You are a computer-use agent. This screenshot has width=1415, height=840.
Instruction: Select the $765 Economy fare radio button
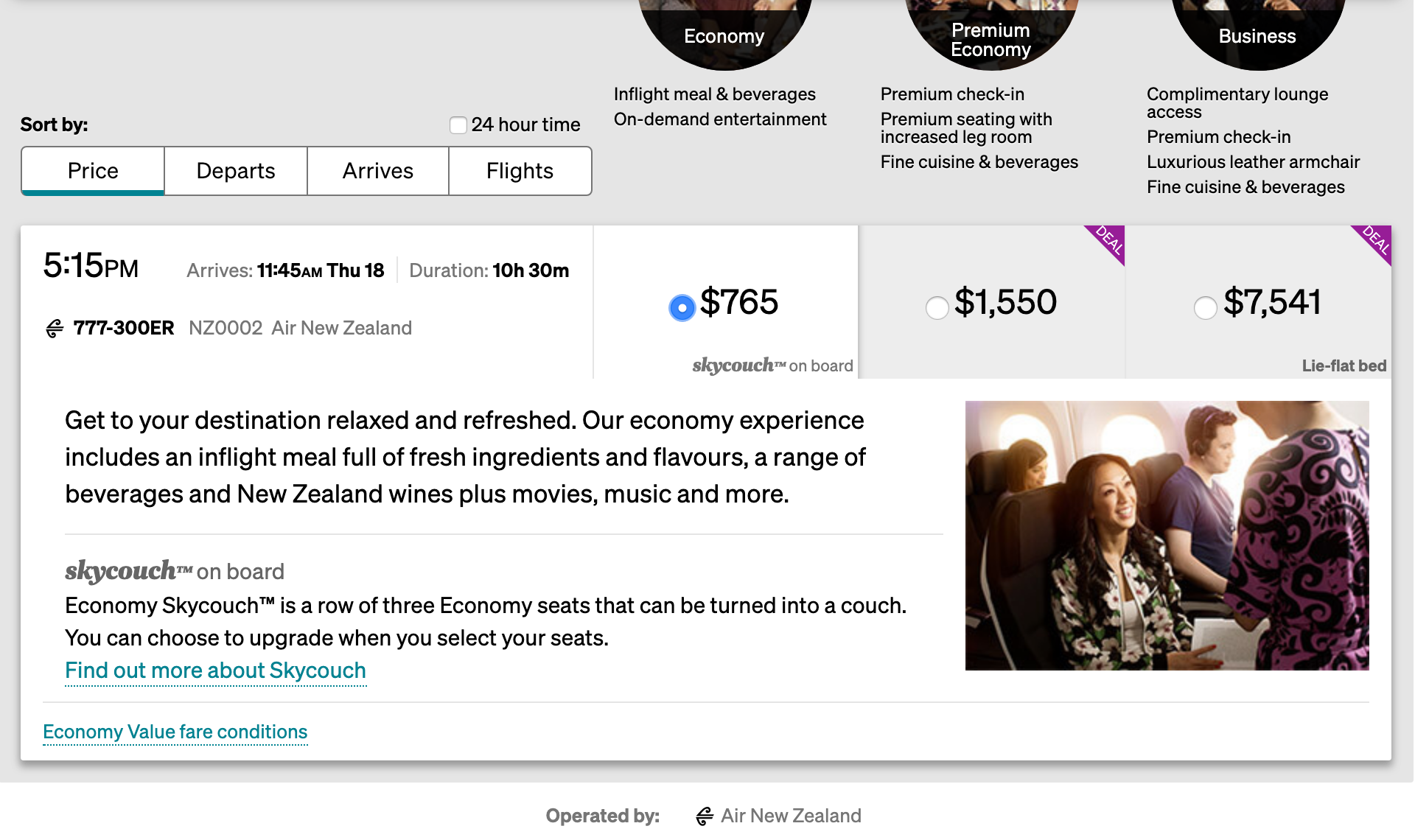682,307
